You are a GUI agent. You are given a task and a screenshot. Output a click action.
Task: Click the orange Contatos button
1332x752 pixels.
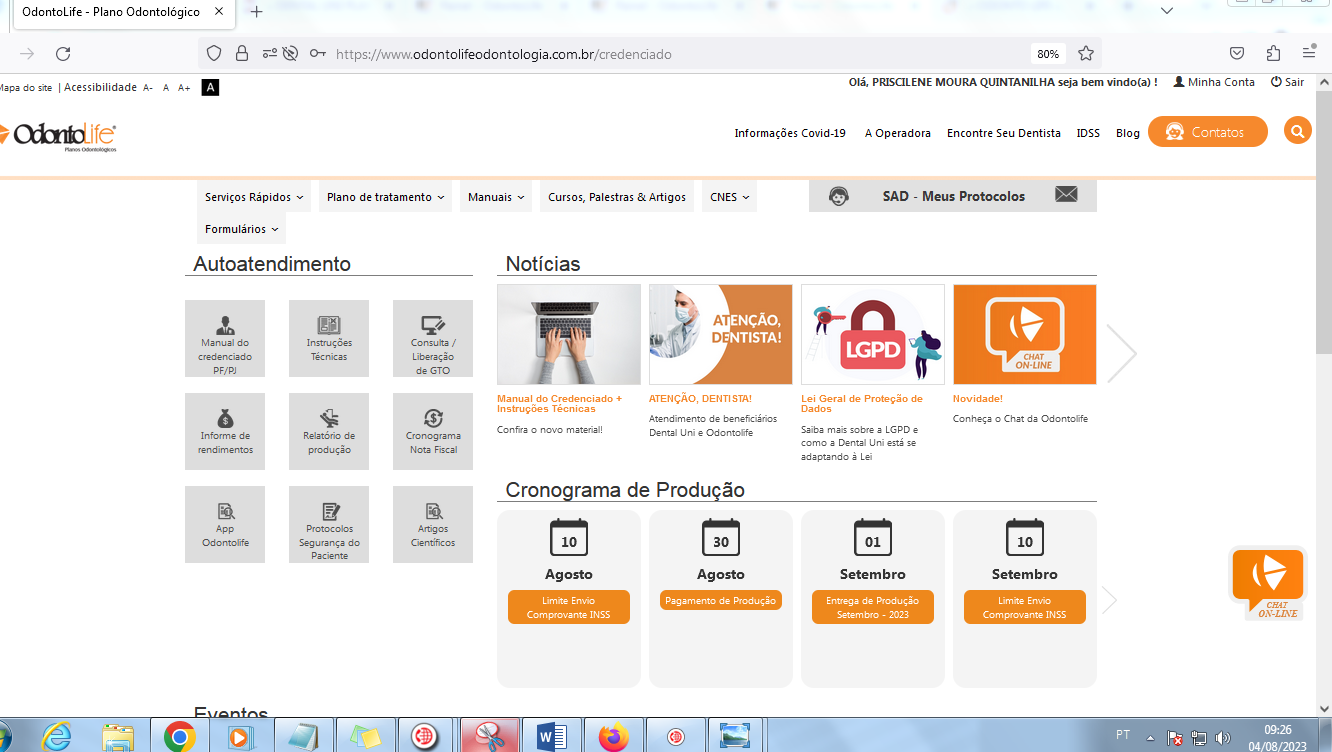(x=1207, y=132)
